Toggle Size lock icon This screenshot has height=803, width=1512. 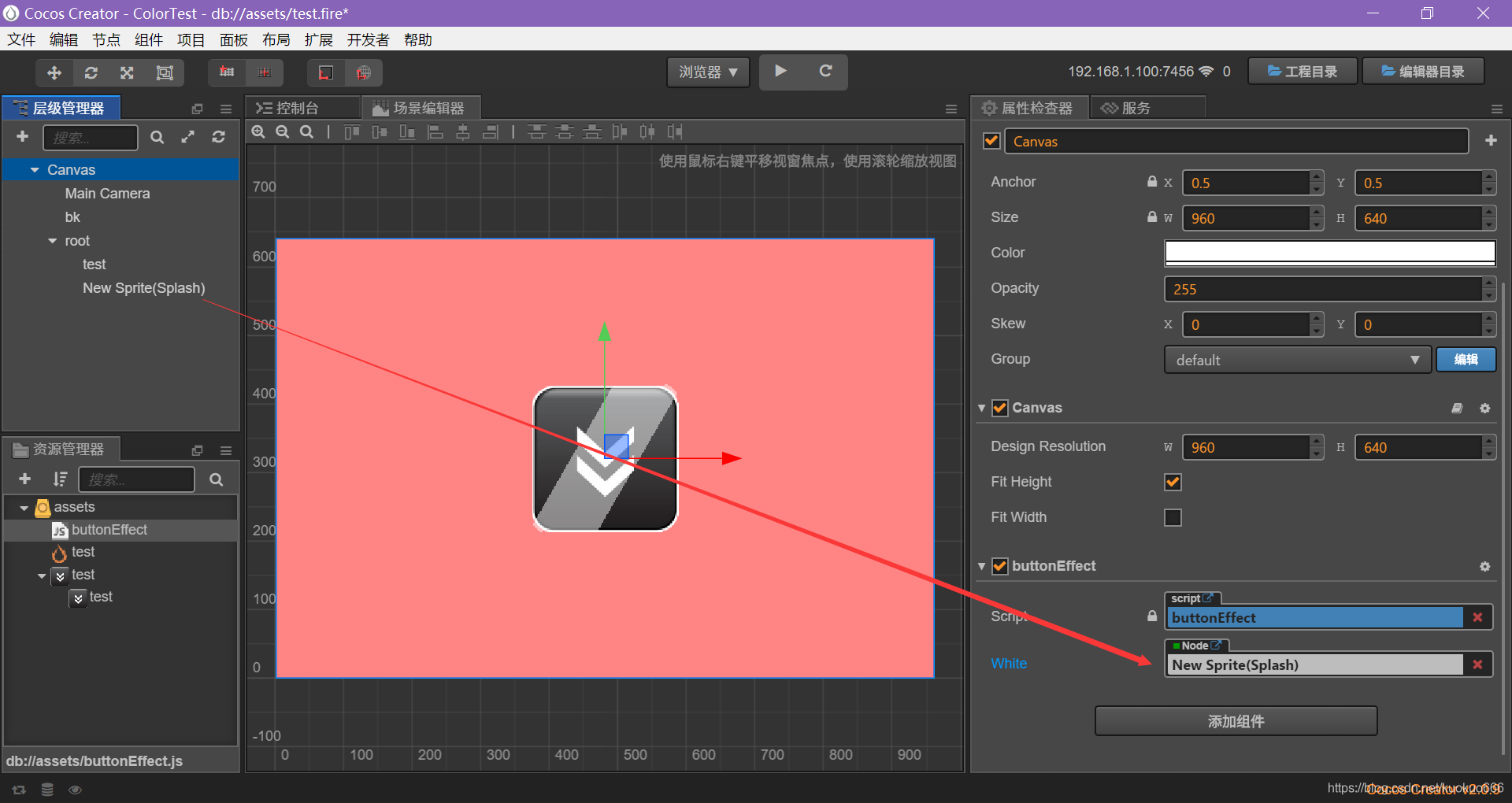point(1152,217)
